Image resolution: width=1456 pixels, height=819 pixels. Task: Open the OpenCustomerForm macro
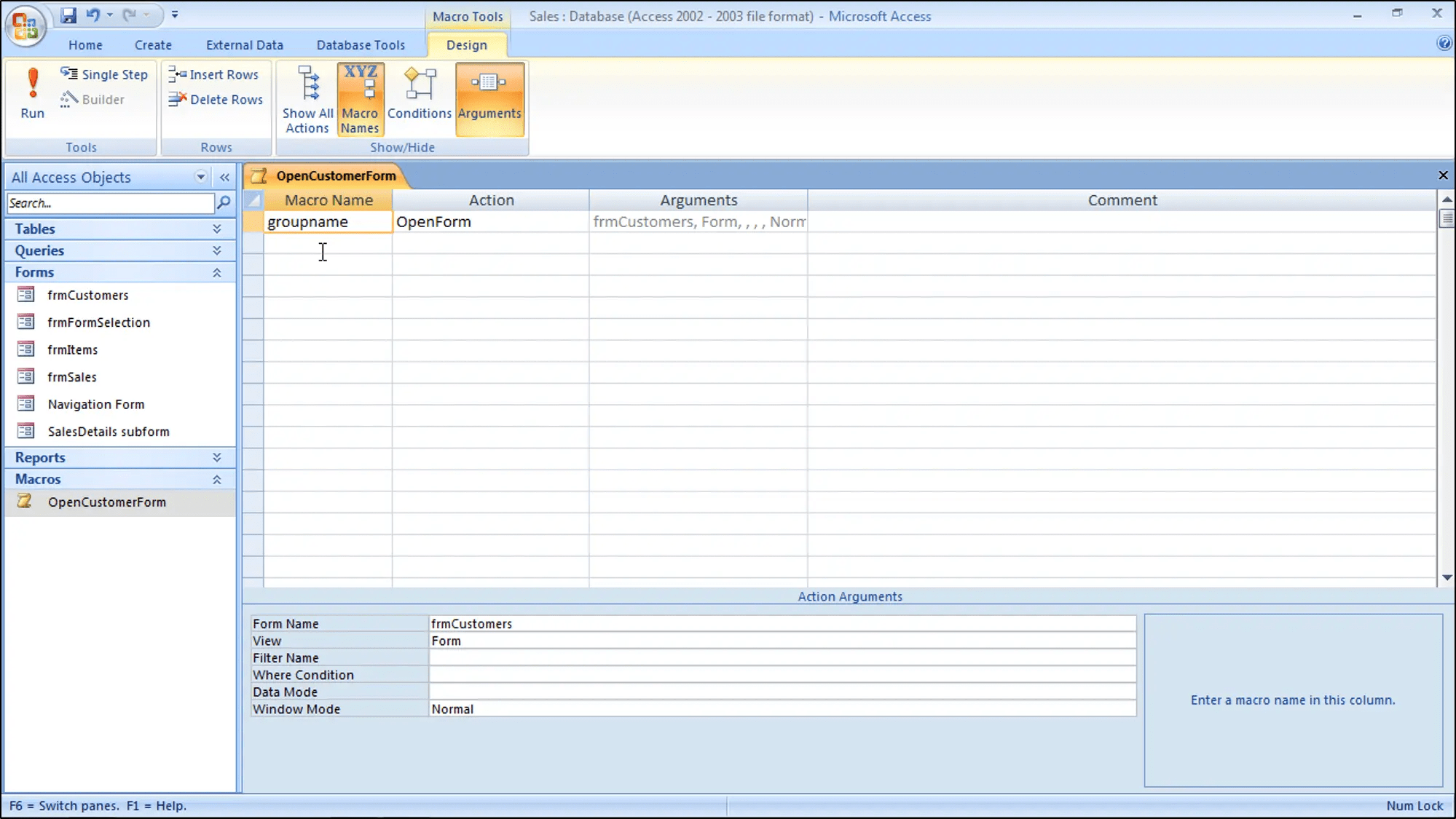pyautogui.click(x=106, y=502)
